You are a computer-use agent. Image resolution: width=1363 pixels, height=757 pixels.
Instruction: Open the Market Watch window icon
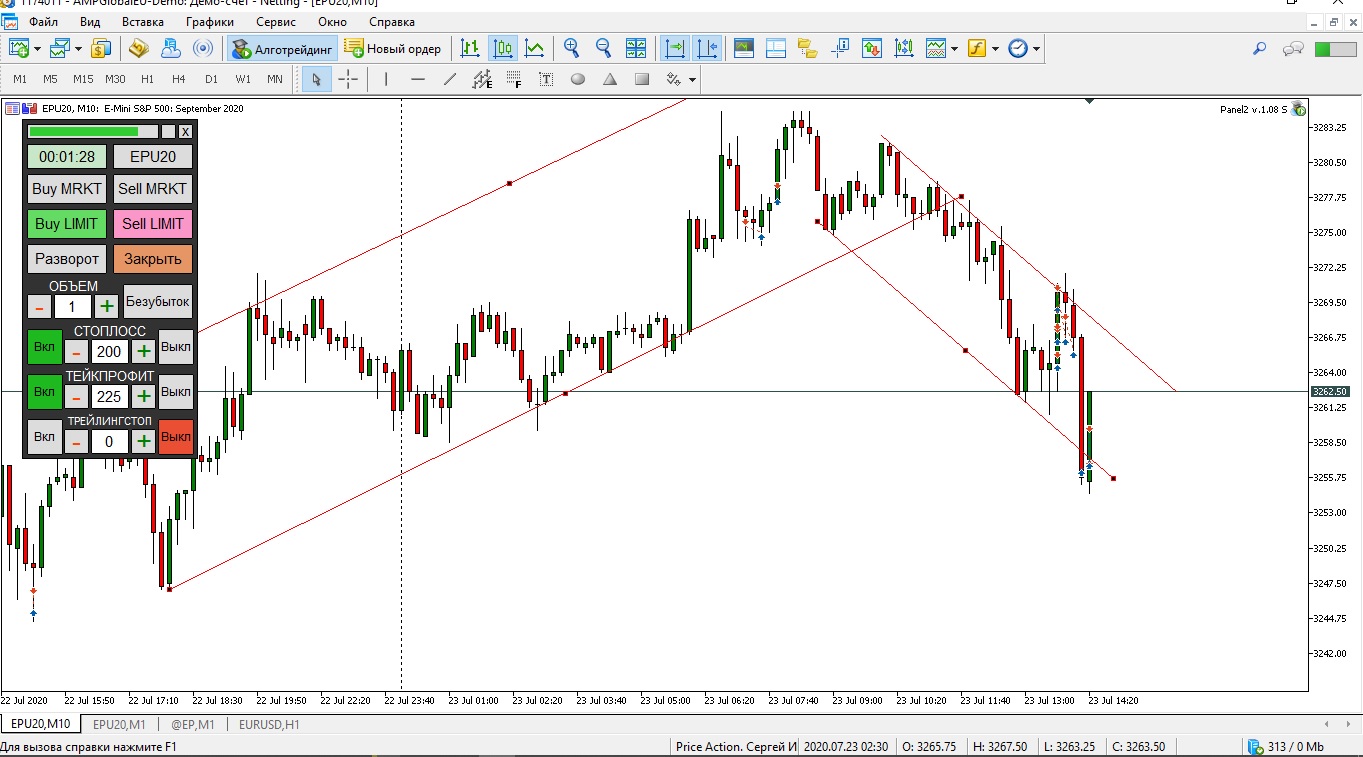click(x=743, y=47)
